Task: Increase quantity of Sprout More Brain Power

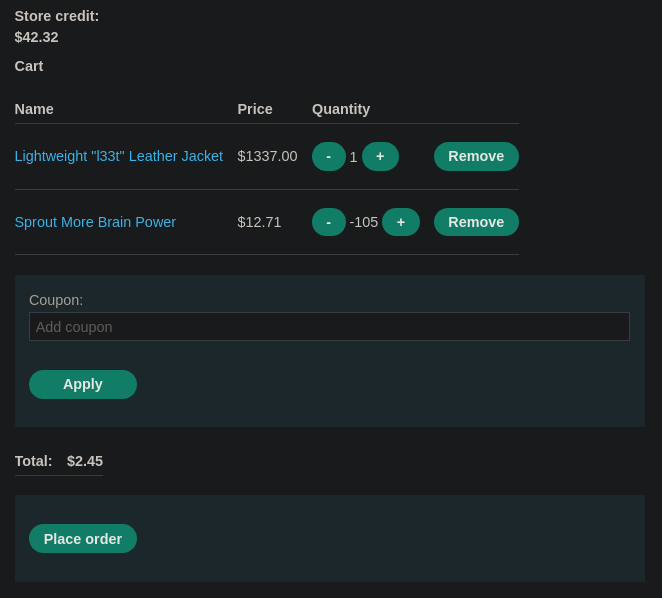Action: pyautogui.click(x=401, y=222)
